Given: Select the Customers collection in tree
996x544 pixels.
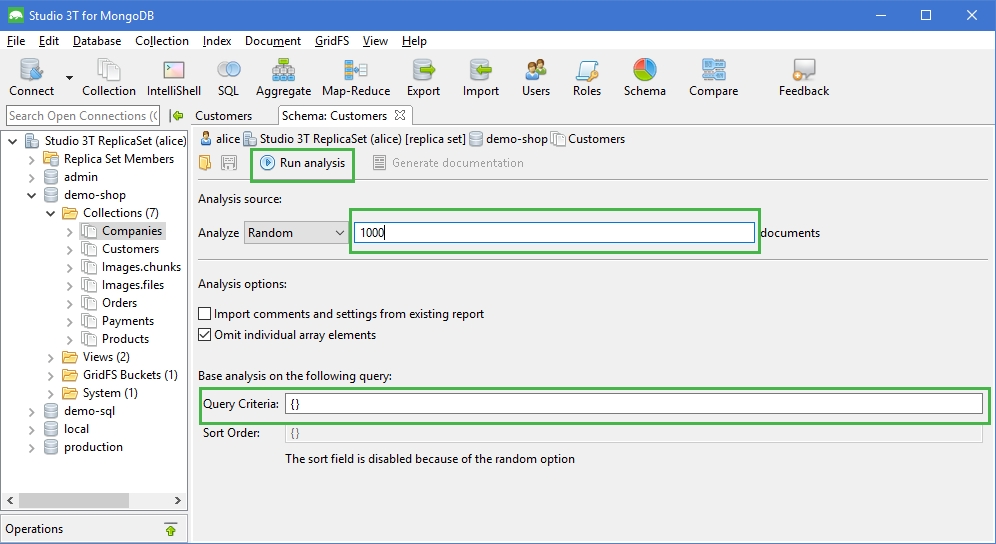Looking at the screenshot, I should click(130, 249).
